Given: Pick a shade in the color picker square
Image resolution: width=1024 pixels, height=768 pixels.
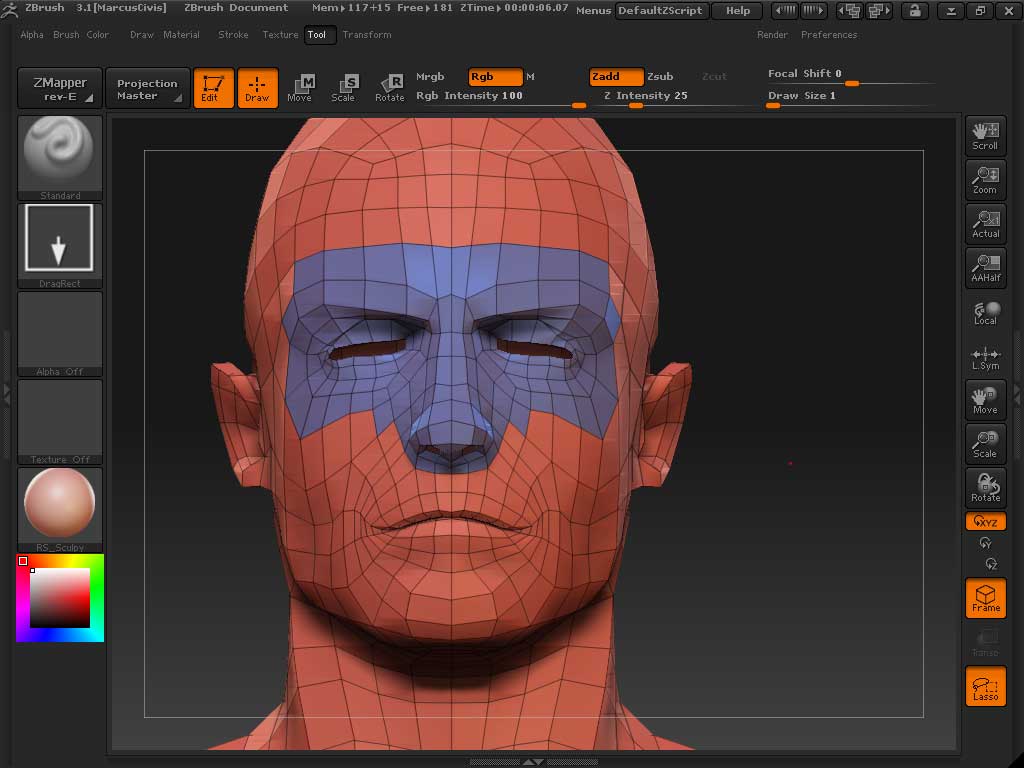Looking at the screenshot, I should click(x=60, y=598).
